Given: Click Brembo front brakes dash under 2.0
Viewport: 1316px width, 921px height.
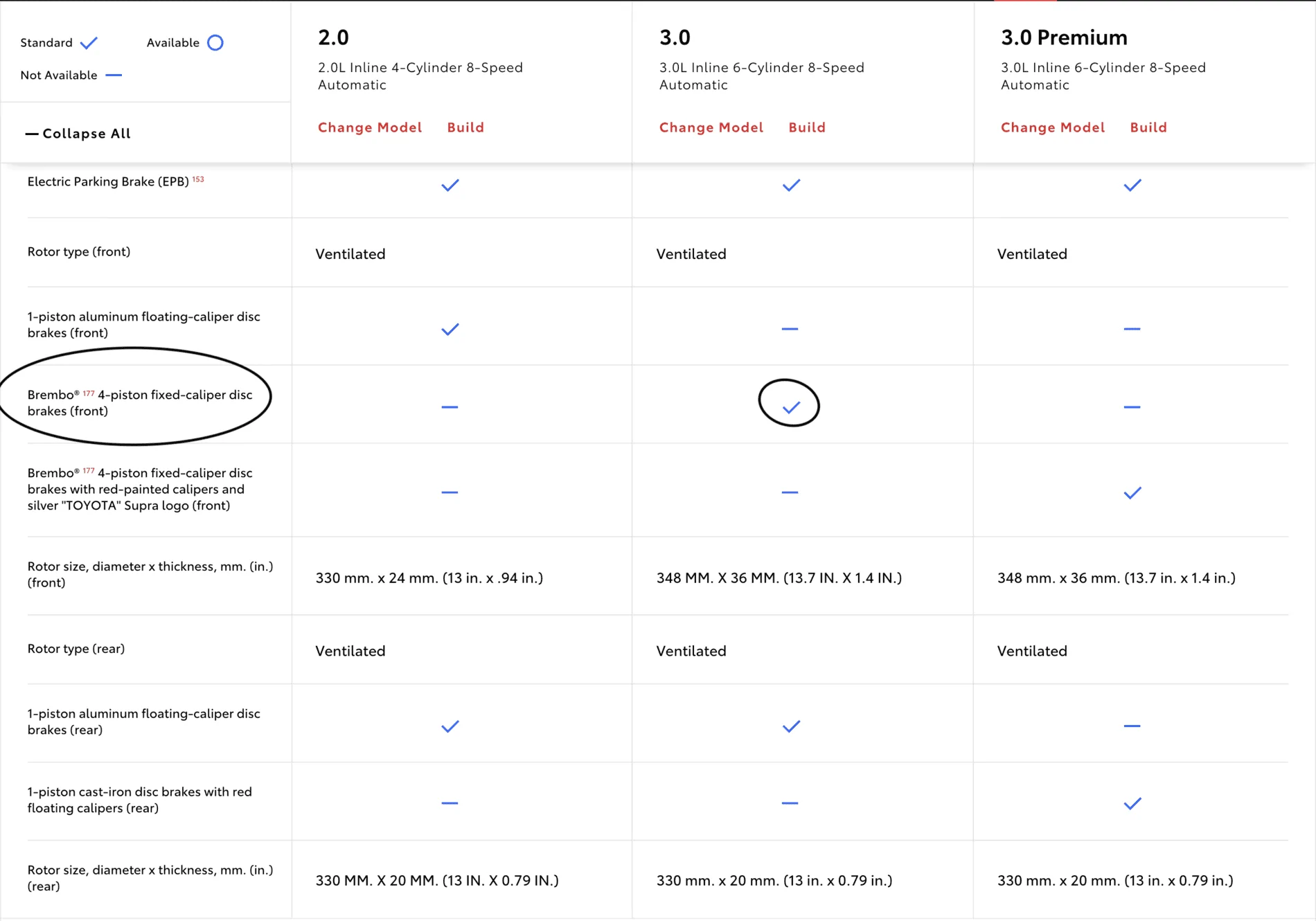Looking at the screenshot, I should 450,407.
